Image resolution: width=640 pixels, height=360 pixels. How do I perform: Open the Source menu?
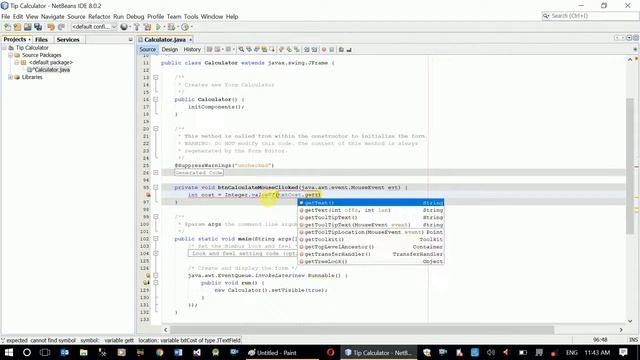click(x=76, y=17)
